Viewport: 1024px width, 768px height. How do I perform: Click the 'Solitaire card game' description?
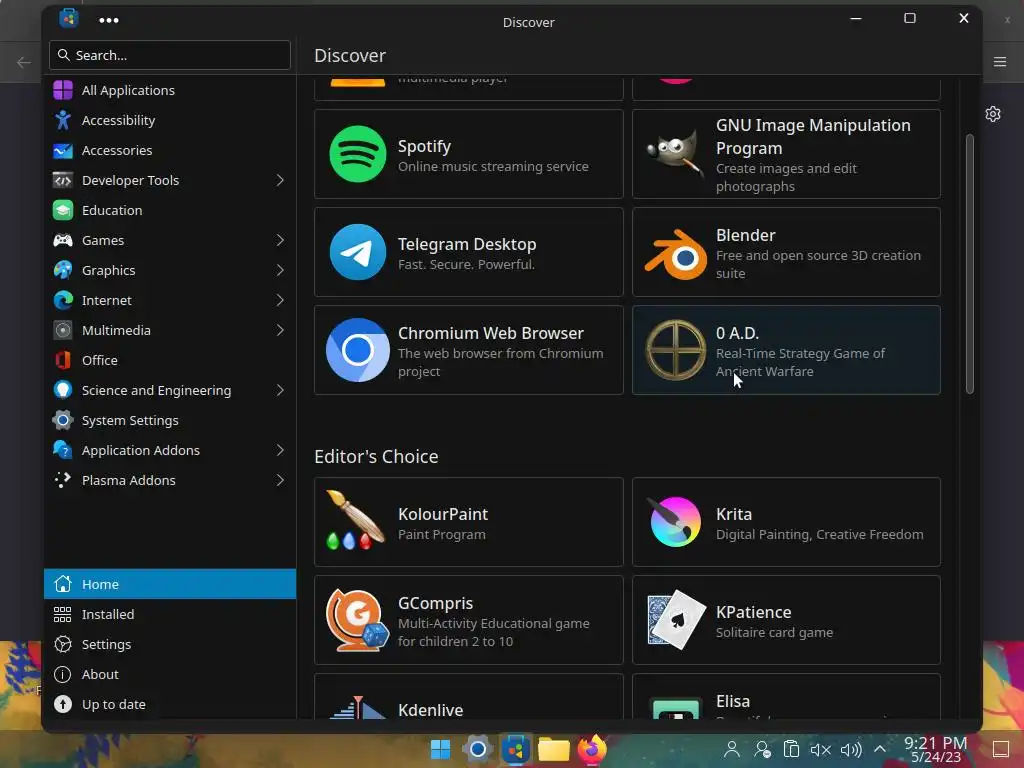pos(774,632)
